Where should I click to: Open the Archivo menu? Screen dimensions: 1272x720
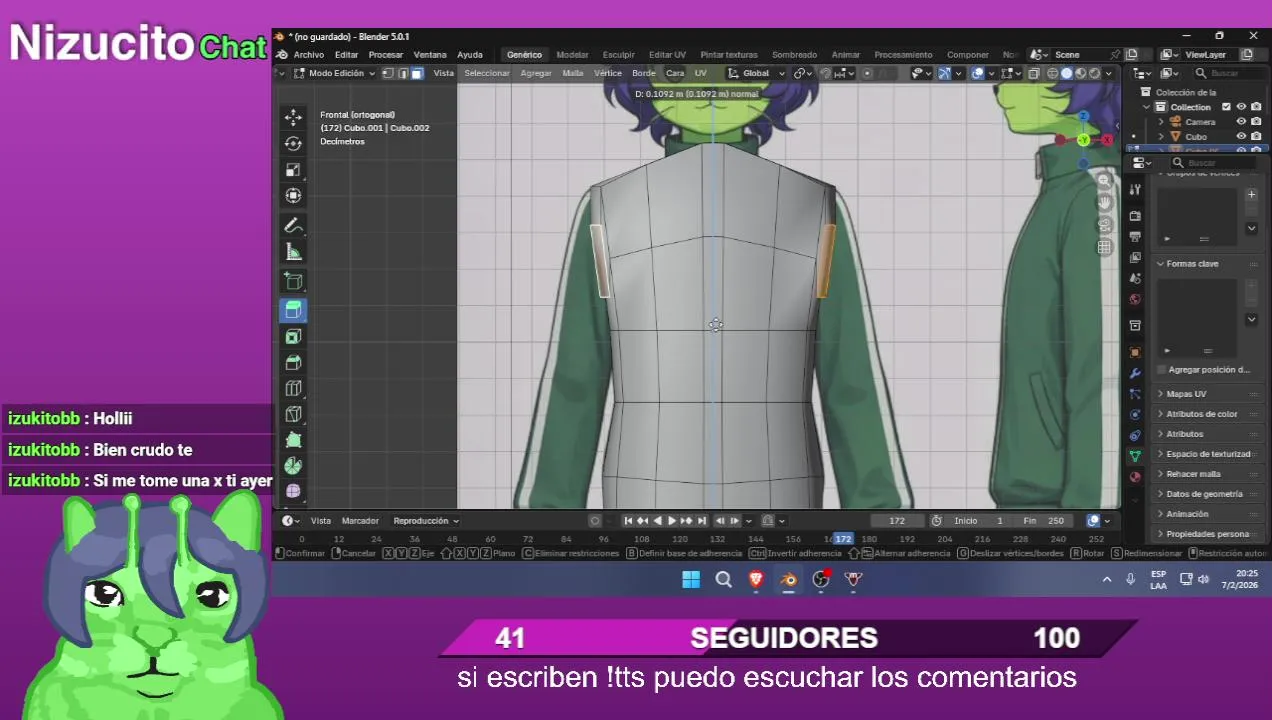309,55
